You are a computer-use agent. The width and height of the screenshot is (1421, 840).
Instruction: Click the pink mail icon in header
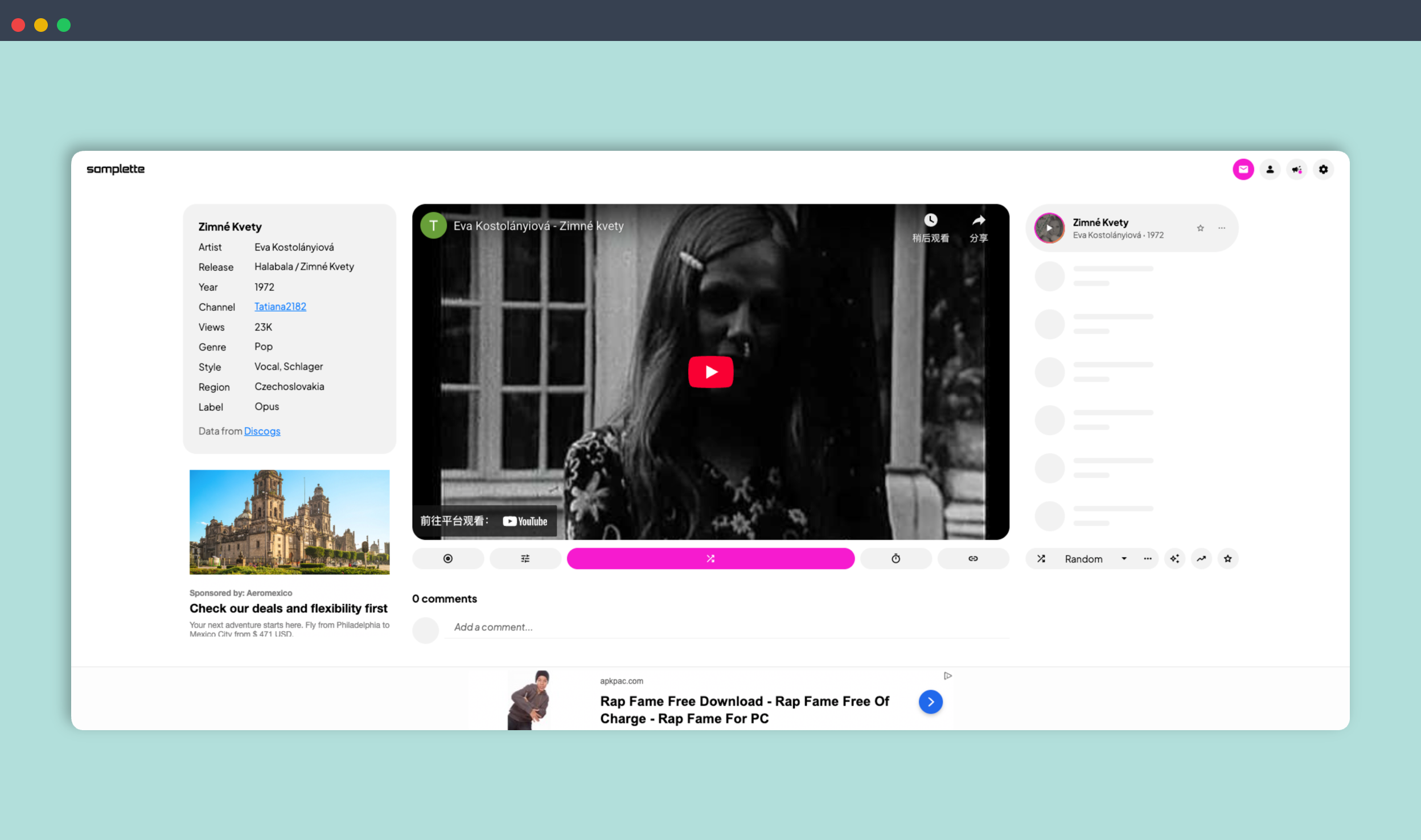click(x=1243, y=169)
